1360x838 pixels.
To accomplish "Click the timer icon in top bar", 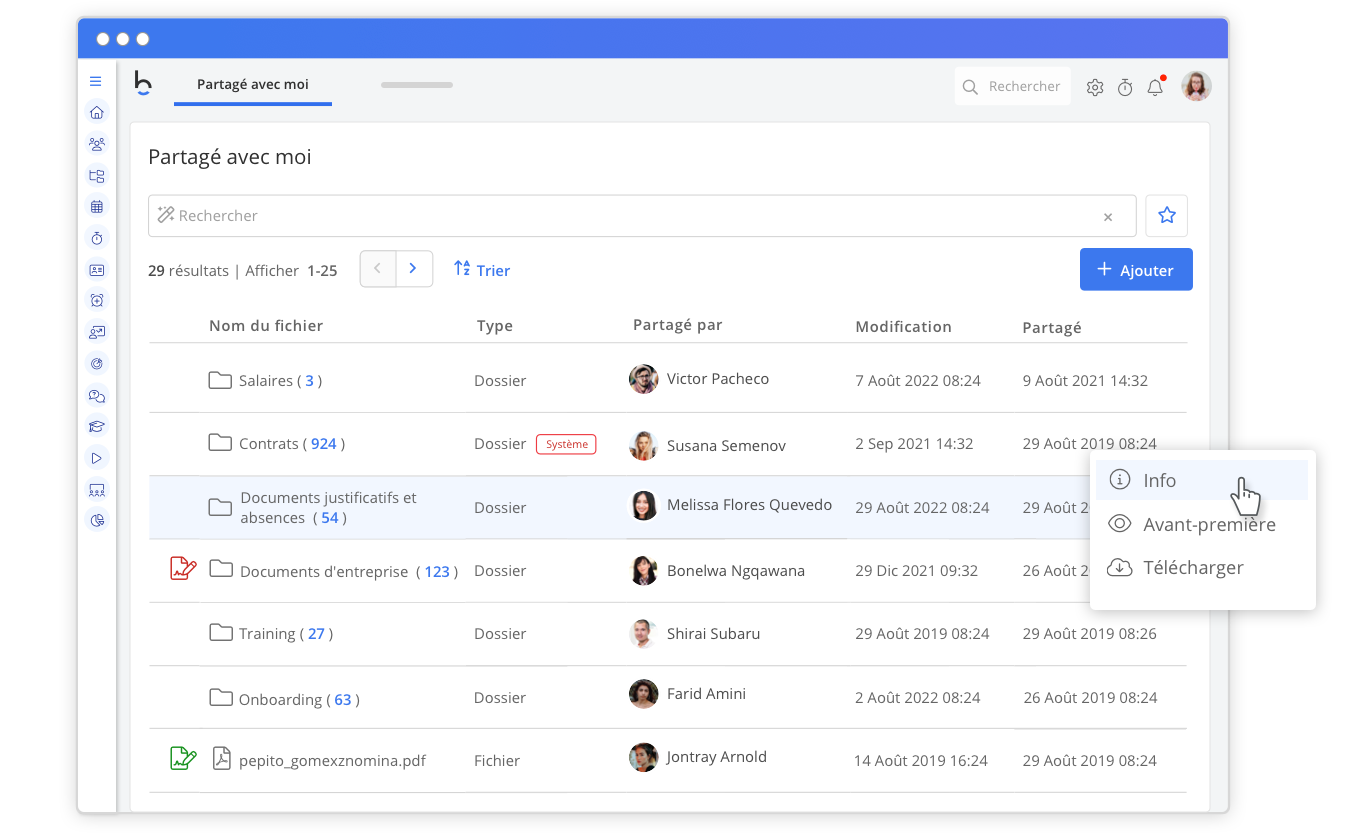I will pyautogui.click(x=1125, y=88).
